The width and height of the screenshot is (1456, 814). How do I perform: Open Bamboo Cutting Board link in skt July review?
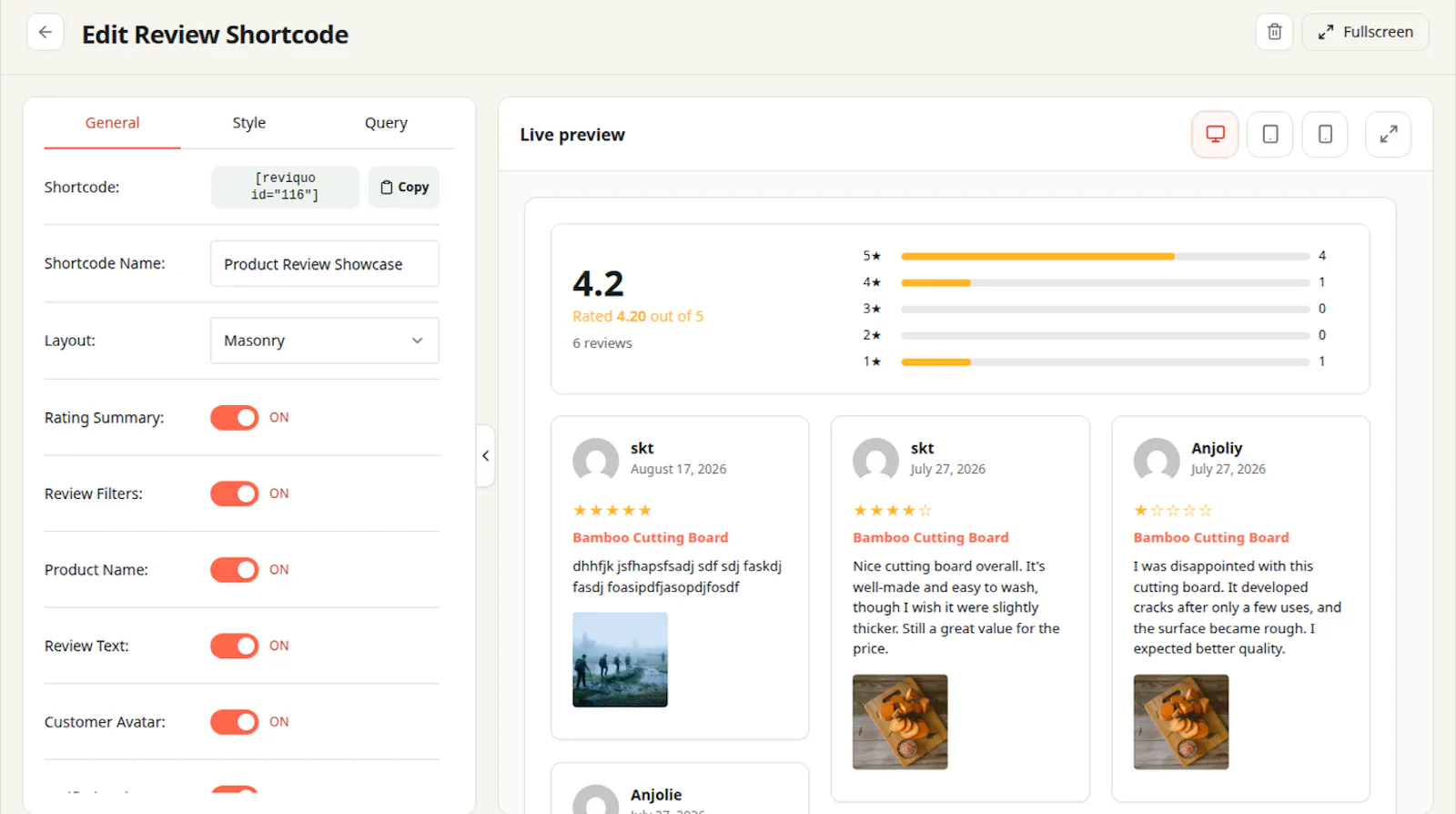(930, 538)
